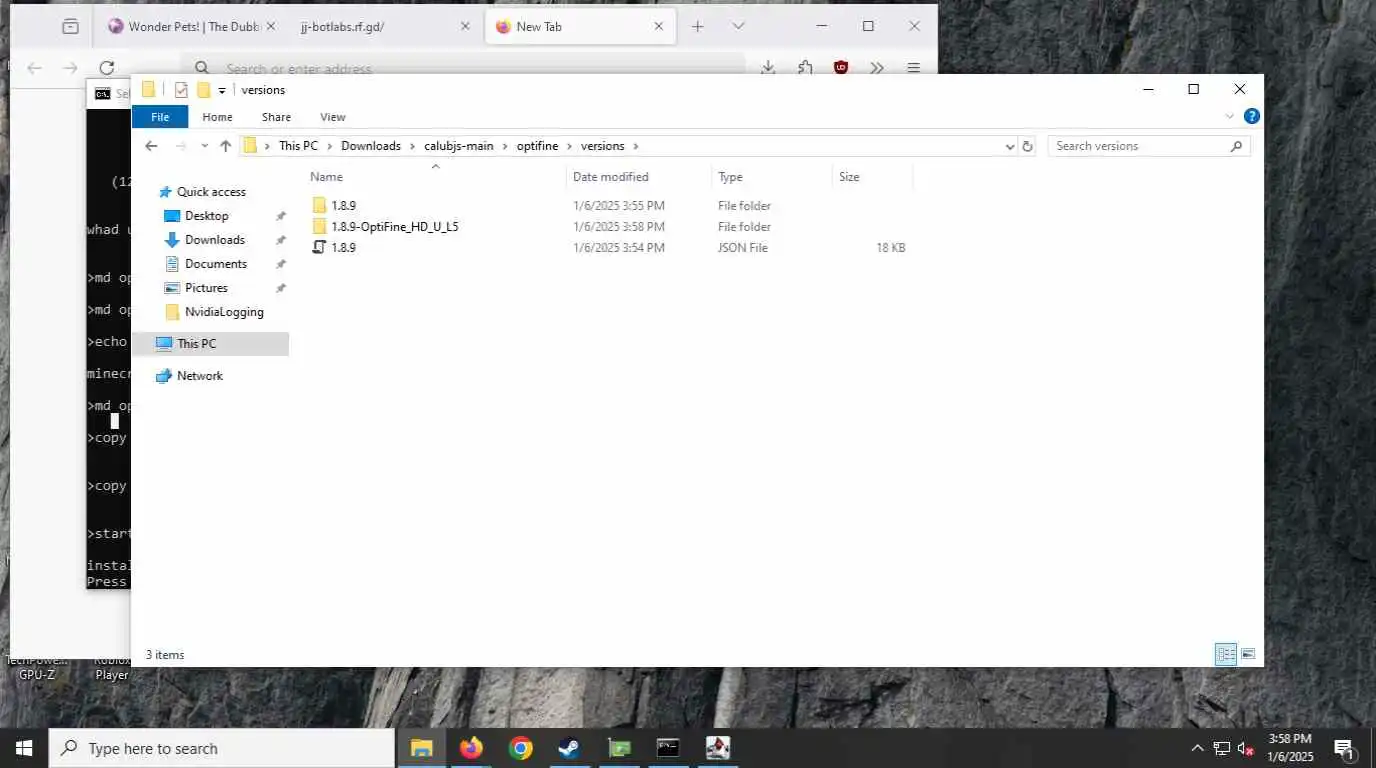Open the Customize Quick Access Toolbar dropdown
The width and height of the screenshot is (1376, 768).
(x=222, y=90)
